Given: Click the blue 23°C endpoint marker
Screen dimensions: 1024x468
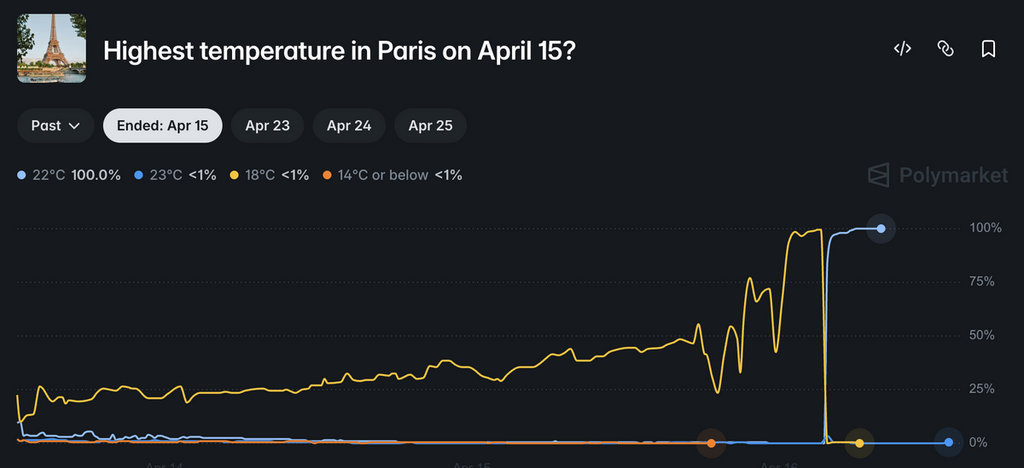Looking at the screenshot, I should click(948, 442).
